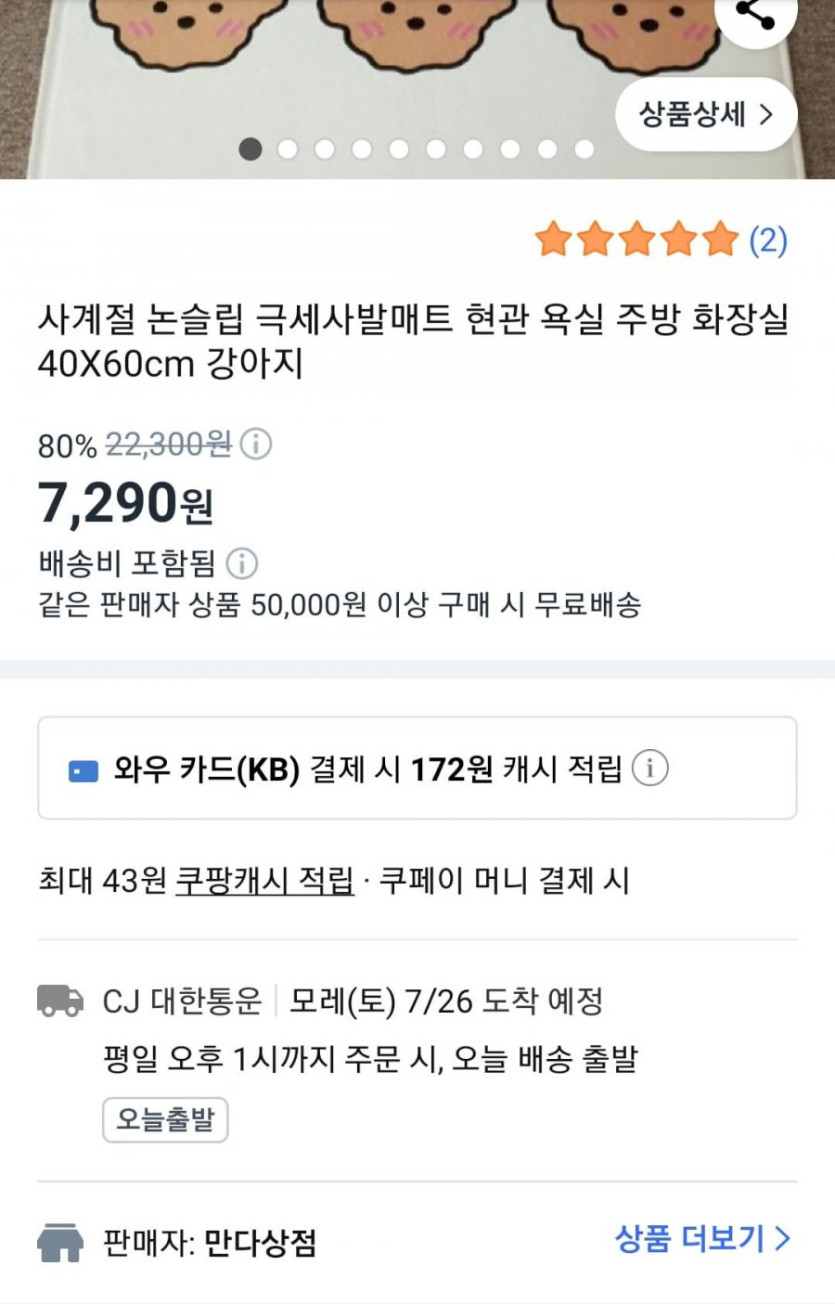Open the 쿠팡캐시 적립 link
835x1304 pixels.
click(x=264, y=882)
